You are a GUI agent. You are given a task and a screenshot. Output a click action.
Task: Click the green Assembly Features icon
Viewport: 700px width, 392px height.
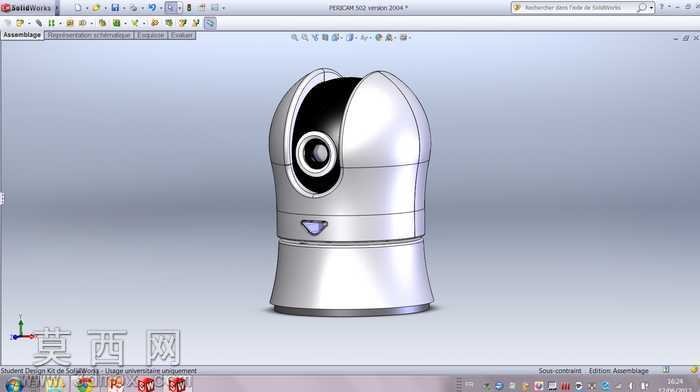pos(117,23)
